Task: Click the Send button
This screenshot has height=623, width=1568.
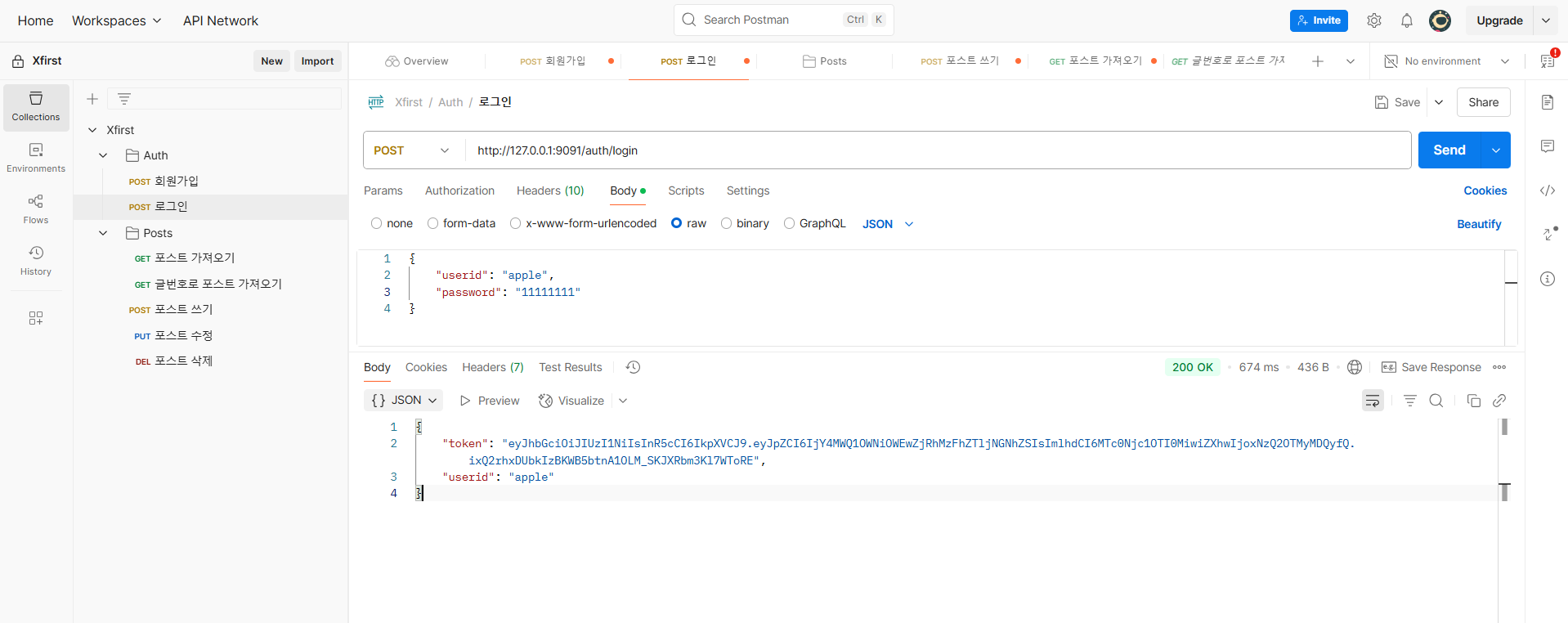Action: tap(1449, 150)
